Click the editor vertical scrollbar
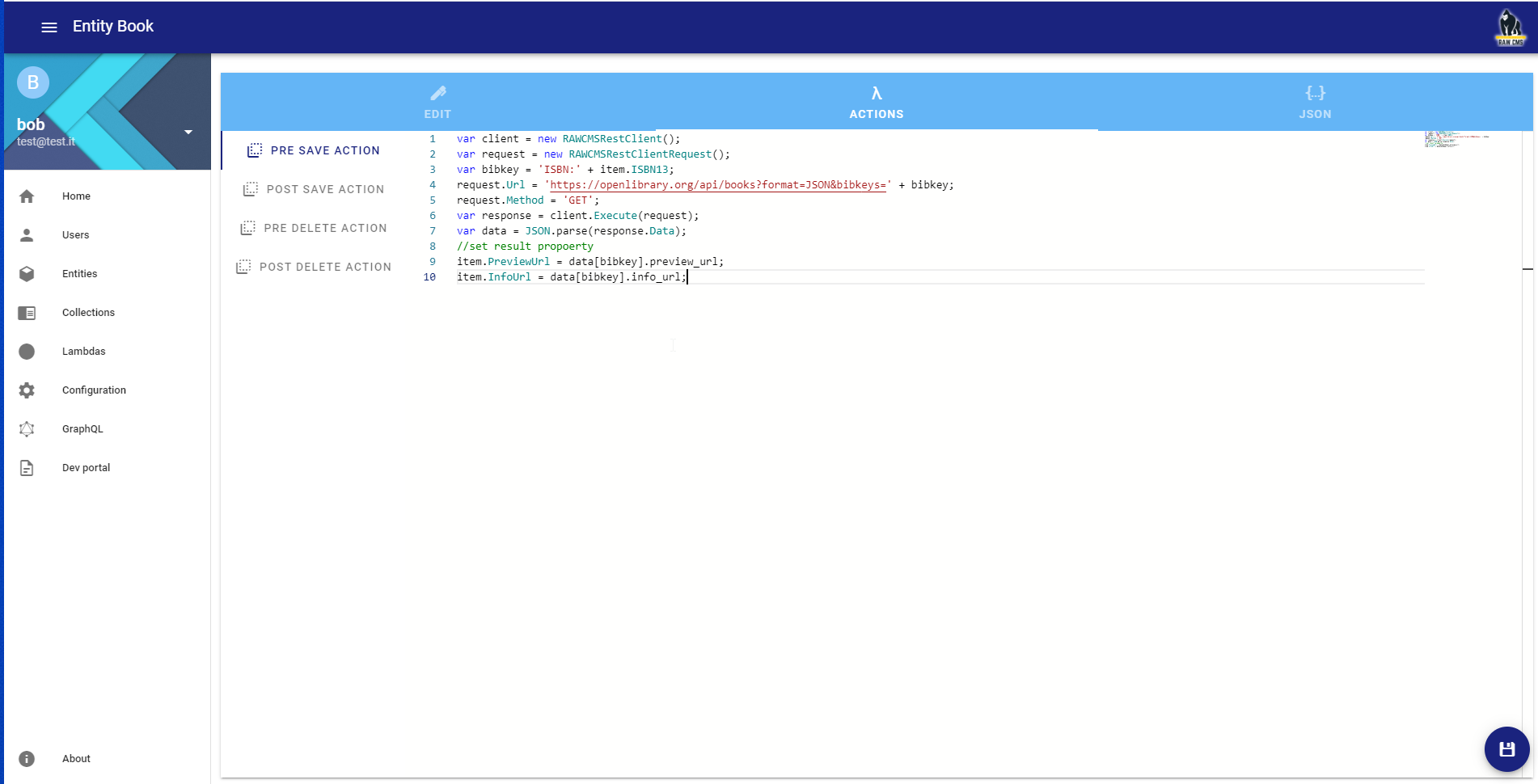 pyautogui.click(x=1527, y=453)
